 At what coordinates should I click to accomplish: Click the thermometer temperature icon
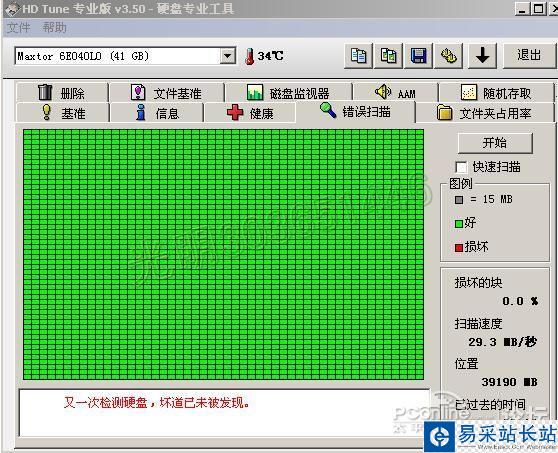click(249, 56)
